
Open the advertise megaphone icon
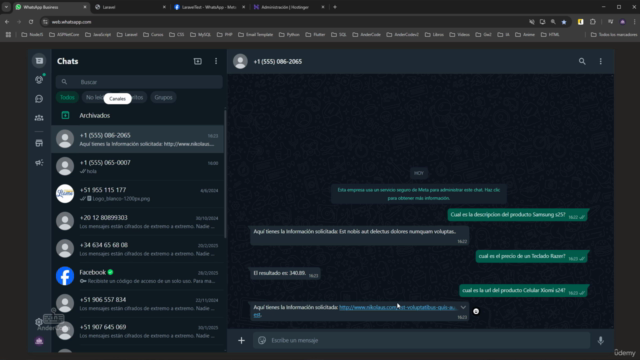(39, 162)
